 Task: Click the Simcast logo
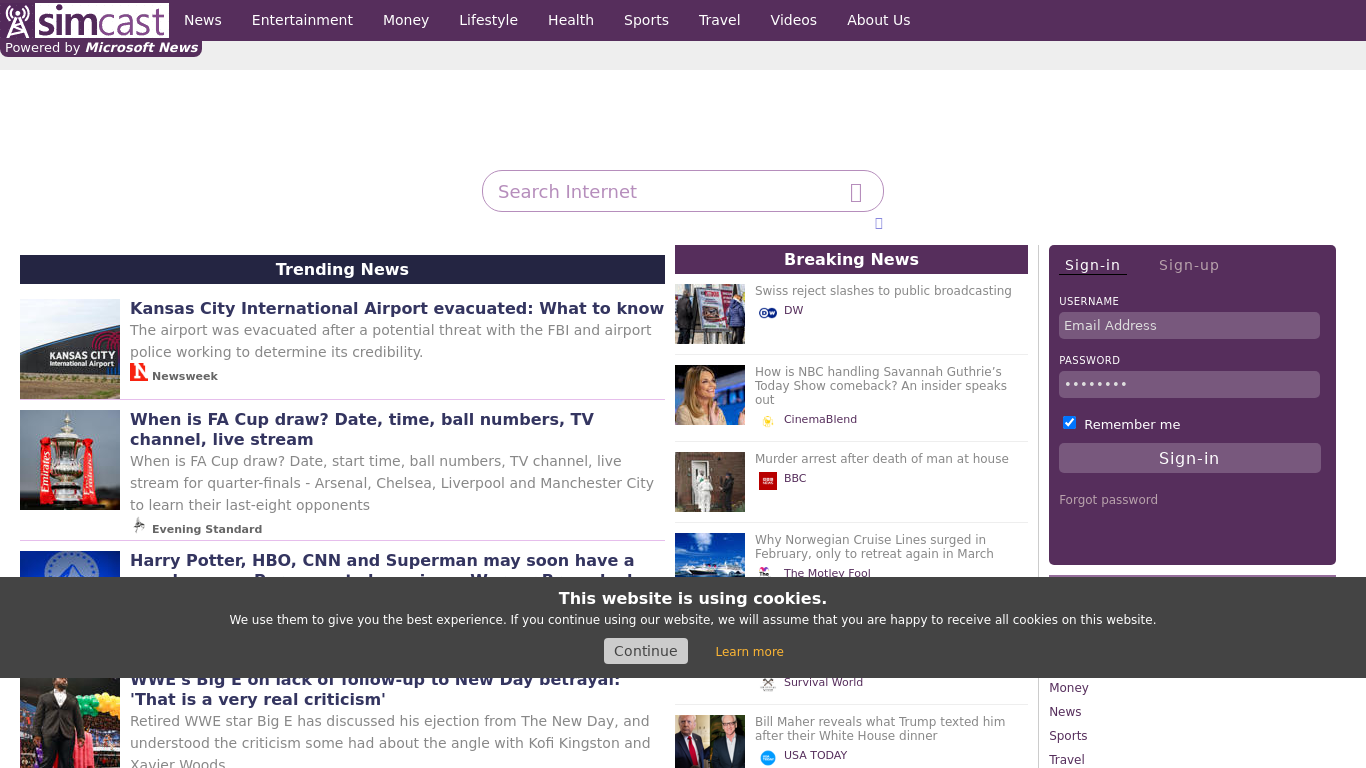pyautogui.click(x=86, y=21)
